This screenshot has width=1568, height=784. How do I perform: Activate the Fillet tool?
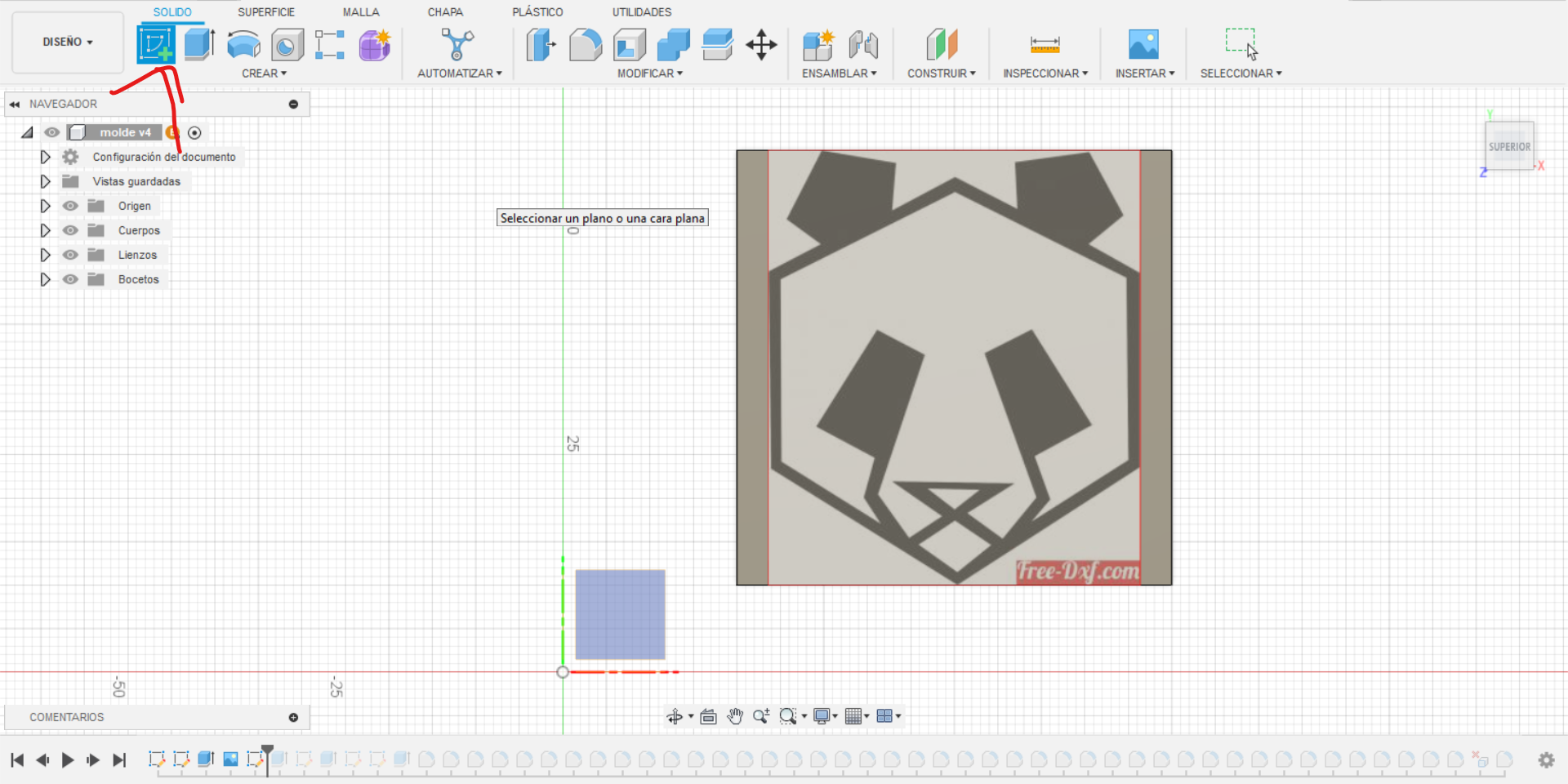point(585,44)
